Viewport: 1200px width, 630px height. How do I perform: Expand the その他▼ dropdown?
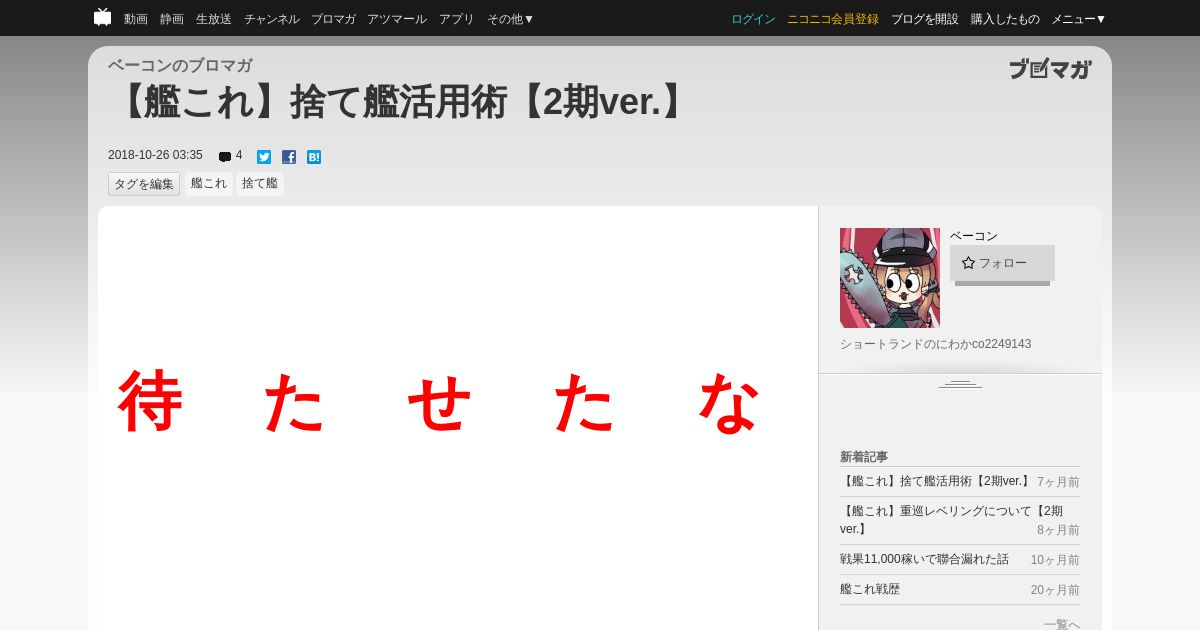pos(511,19)
